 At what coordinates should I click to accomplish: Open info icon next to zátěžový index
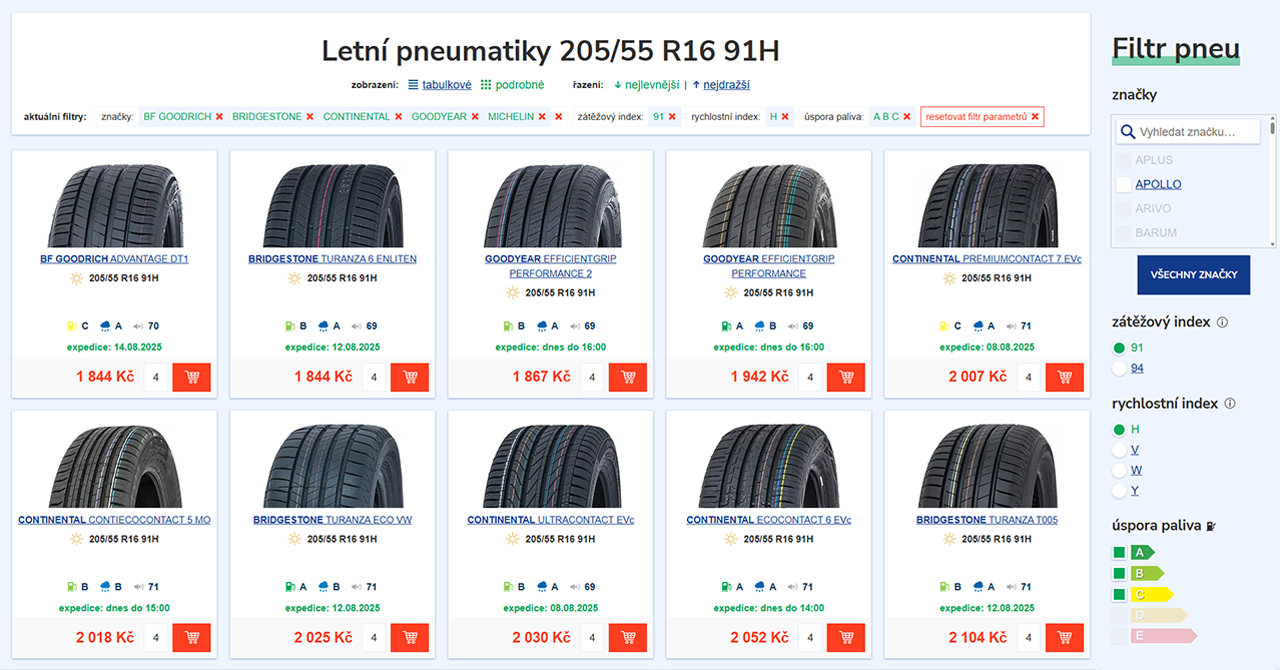(x=1222, y=322)
